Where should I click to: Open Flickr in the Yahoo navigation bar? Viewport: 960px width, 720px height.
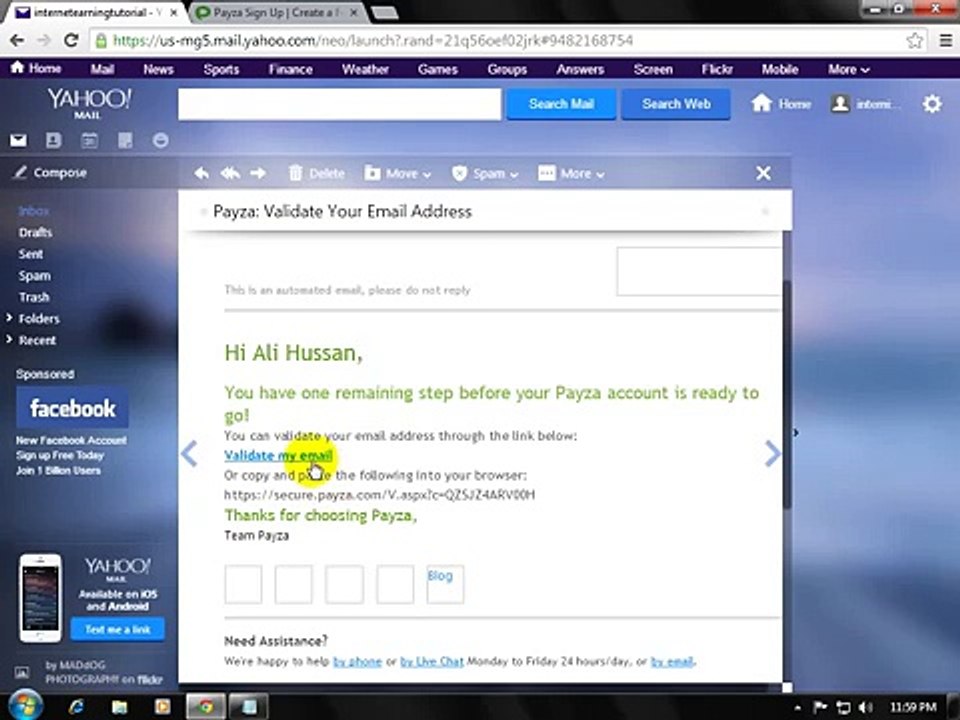(717, 70)
